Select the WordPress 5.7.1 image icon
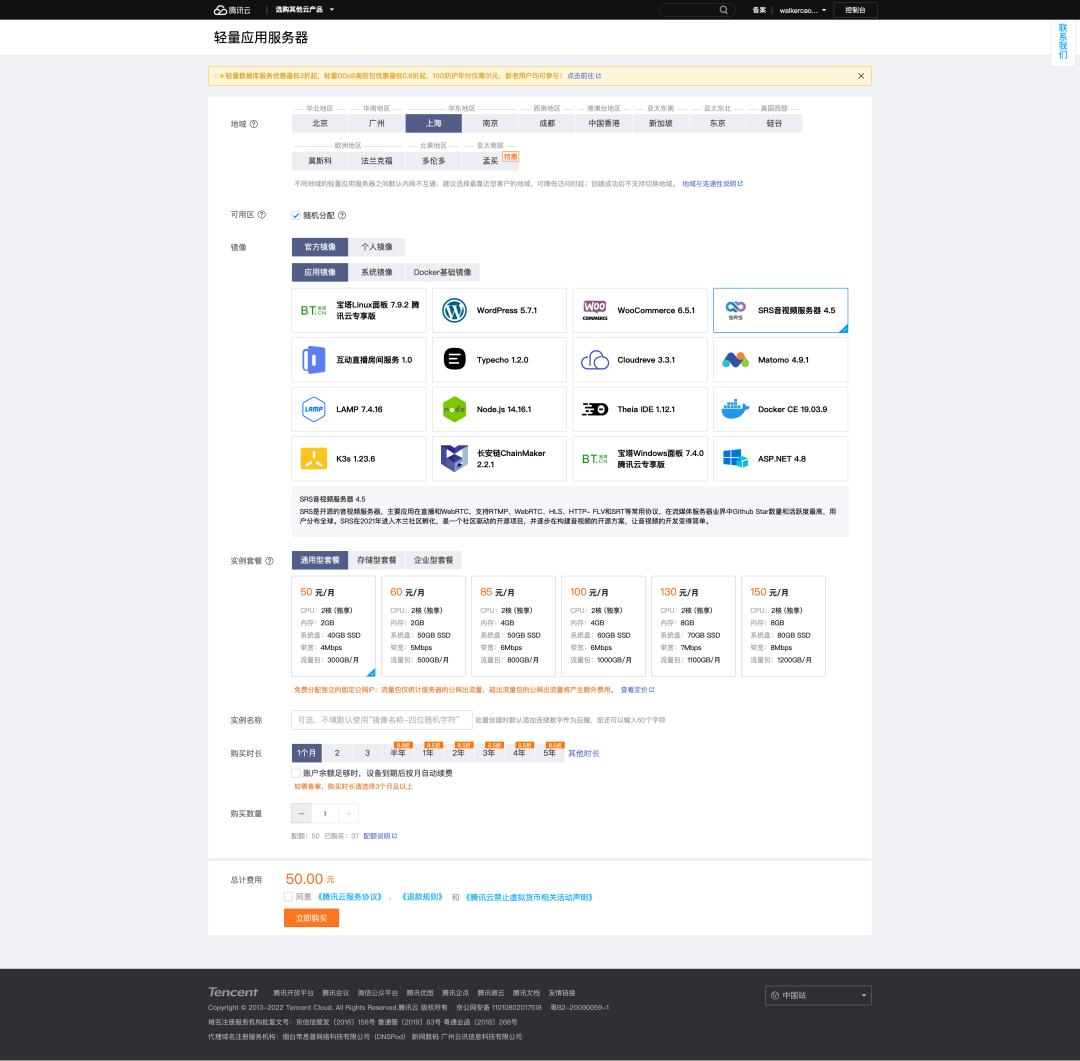 click(x=455, y=311)
